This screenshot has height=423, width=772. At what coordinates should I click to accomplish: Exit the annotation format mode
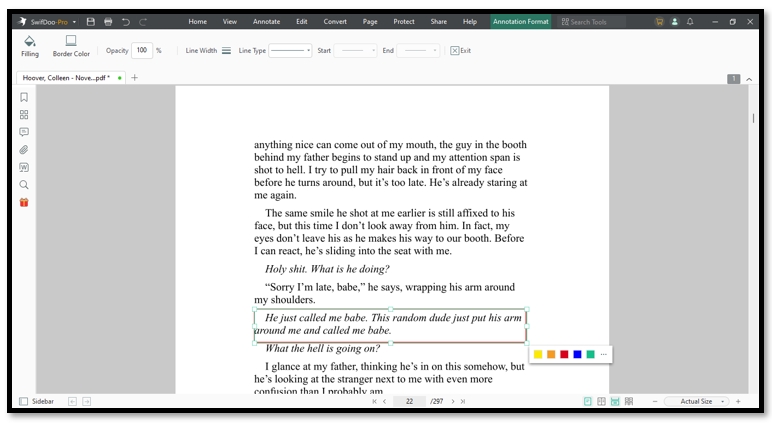tap(460, 50)
